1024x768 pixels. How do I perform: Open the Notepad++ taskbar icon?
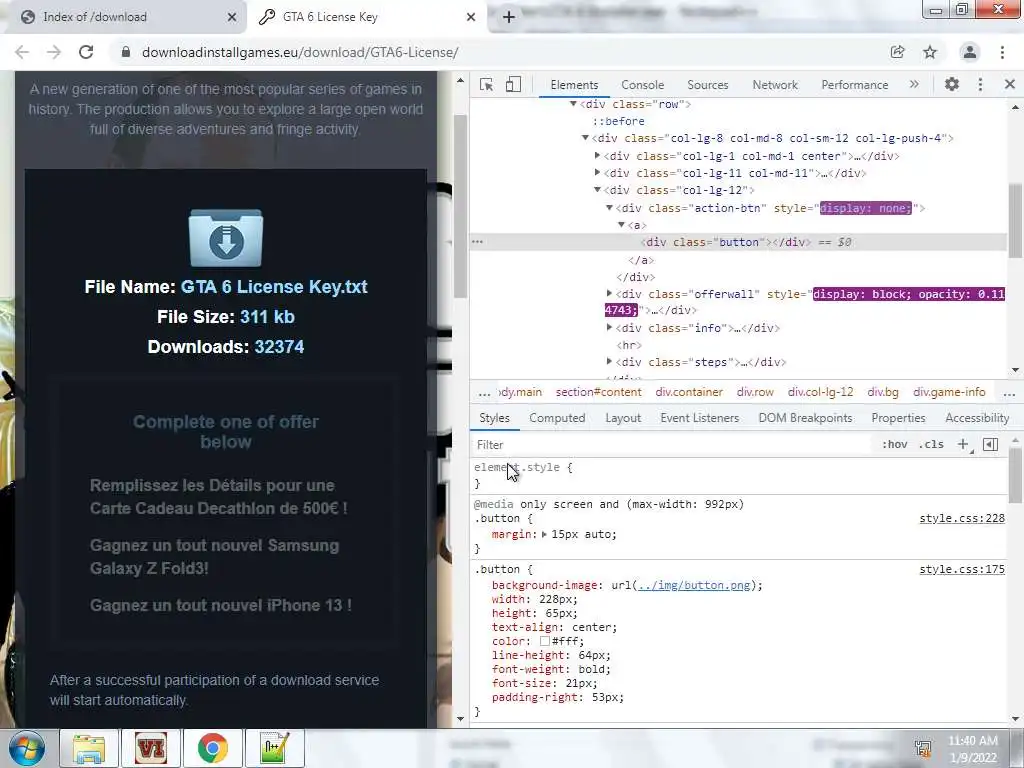(274, 748)
